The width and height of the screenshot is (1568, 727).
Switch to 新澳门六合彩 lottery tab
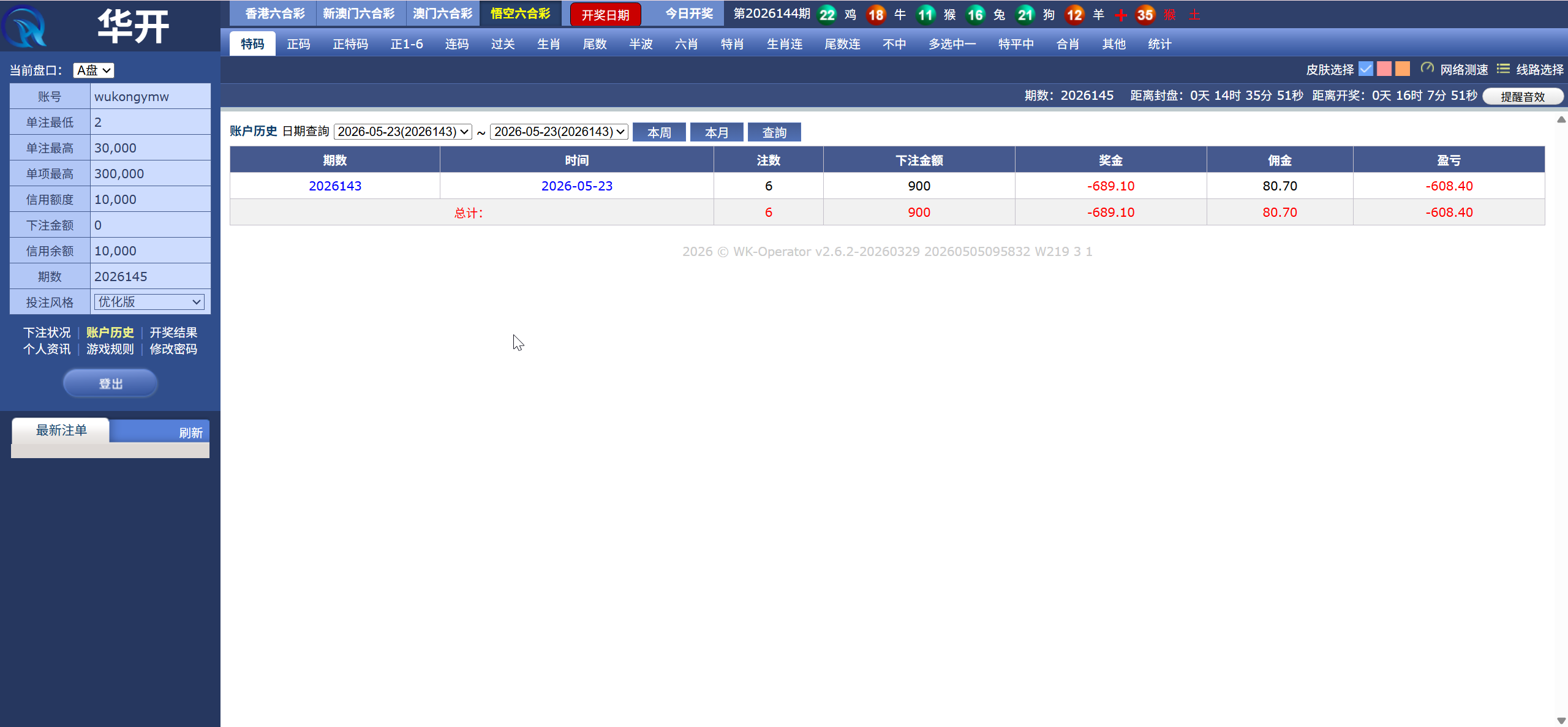tap(359, 13)
